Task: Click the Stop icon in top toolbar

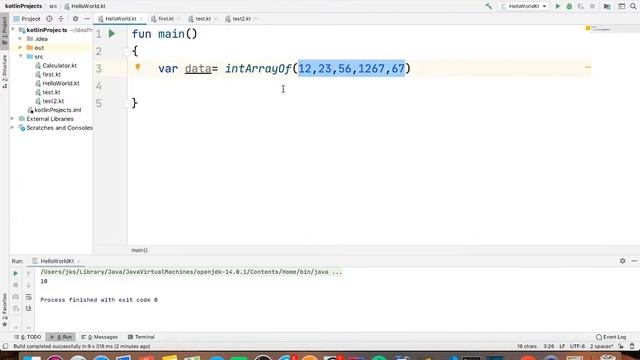Action: point(592,6)
